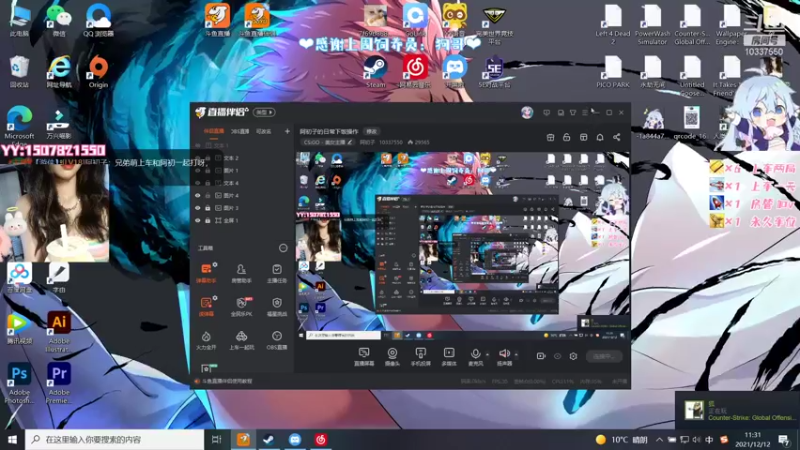
Task: Toggle lock on 全屏 1 layer
Action: [208, 220]
